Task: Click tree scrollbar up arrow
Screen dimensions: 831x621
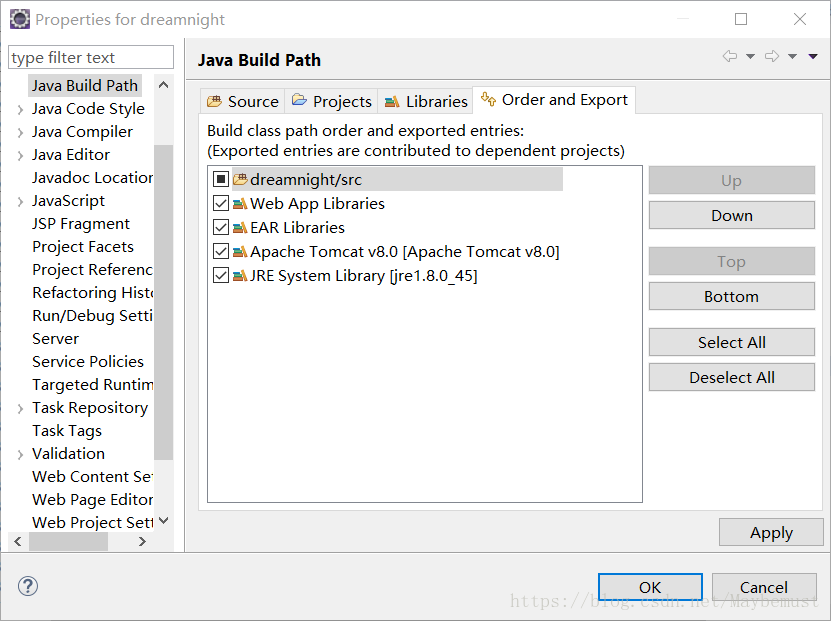Action: (x=164, y=85)
